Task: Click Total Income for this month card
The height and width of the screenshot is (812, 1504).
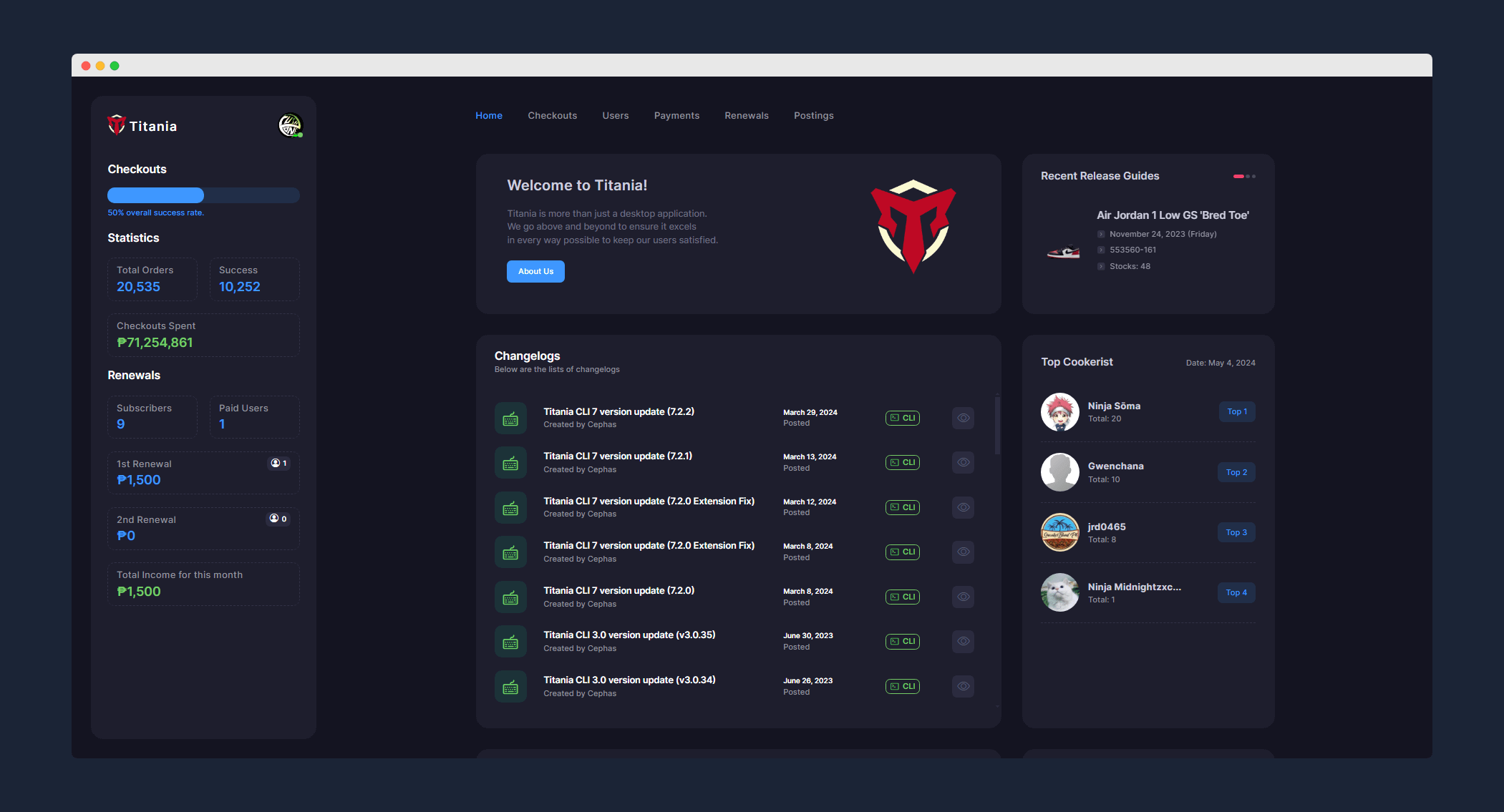Action: [203, 584]
